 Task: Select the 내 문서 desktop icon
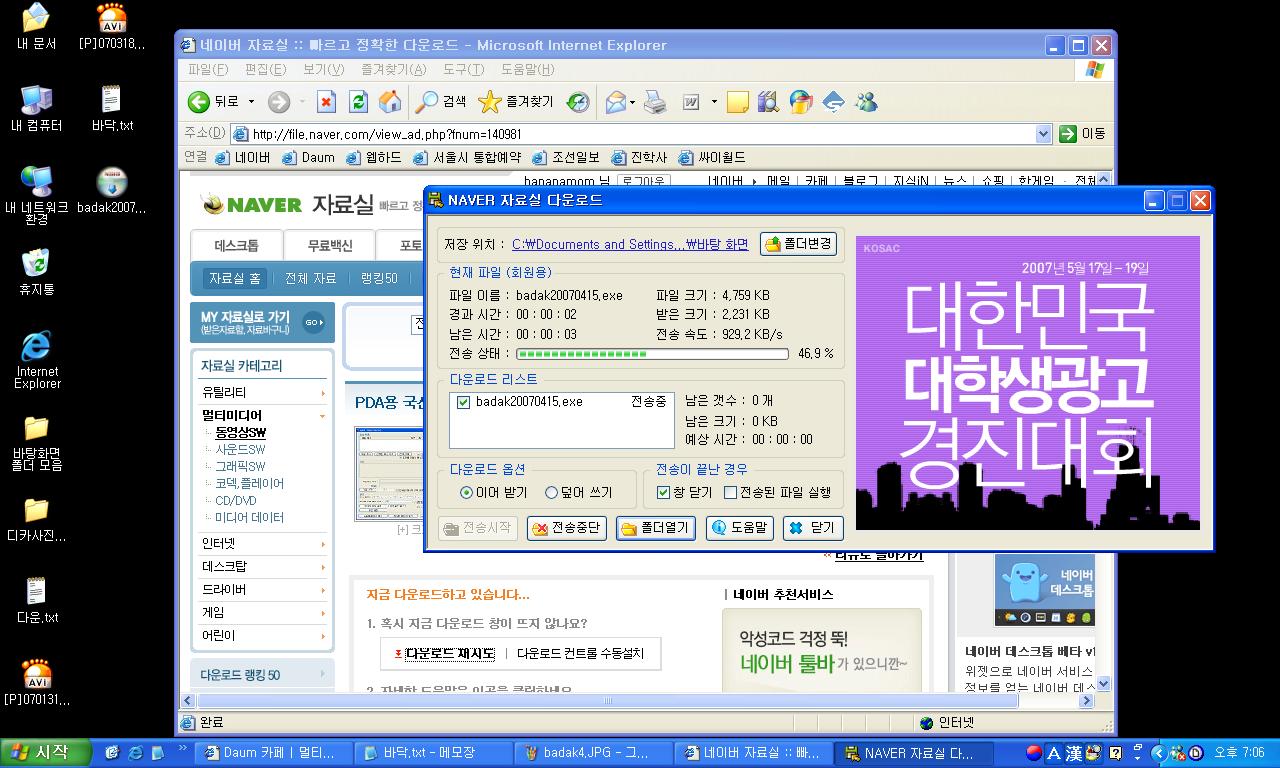point(37,26)
